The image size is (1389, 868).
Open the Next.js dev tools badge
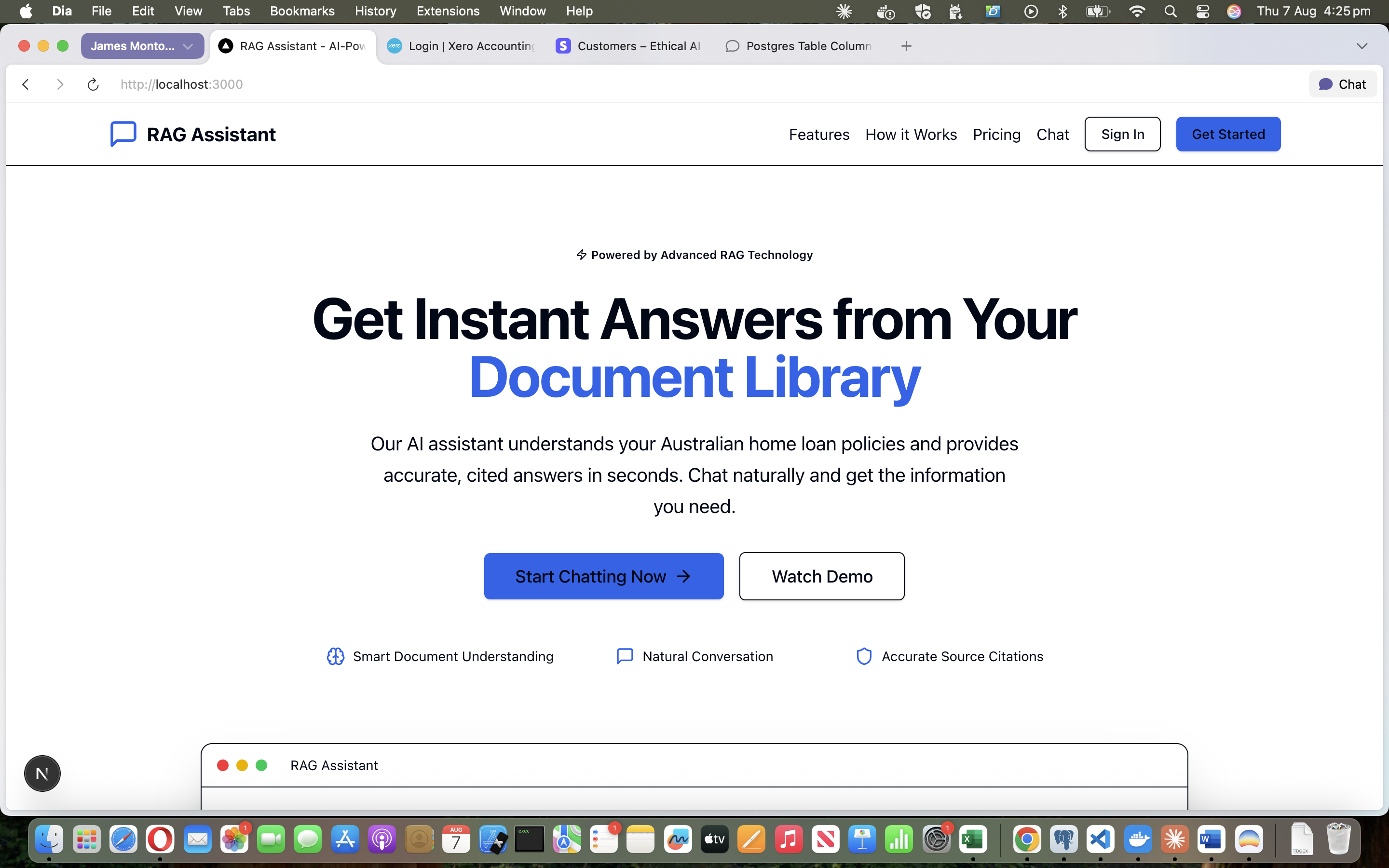tap(42, 773)
